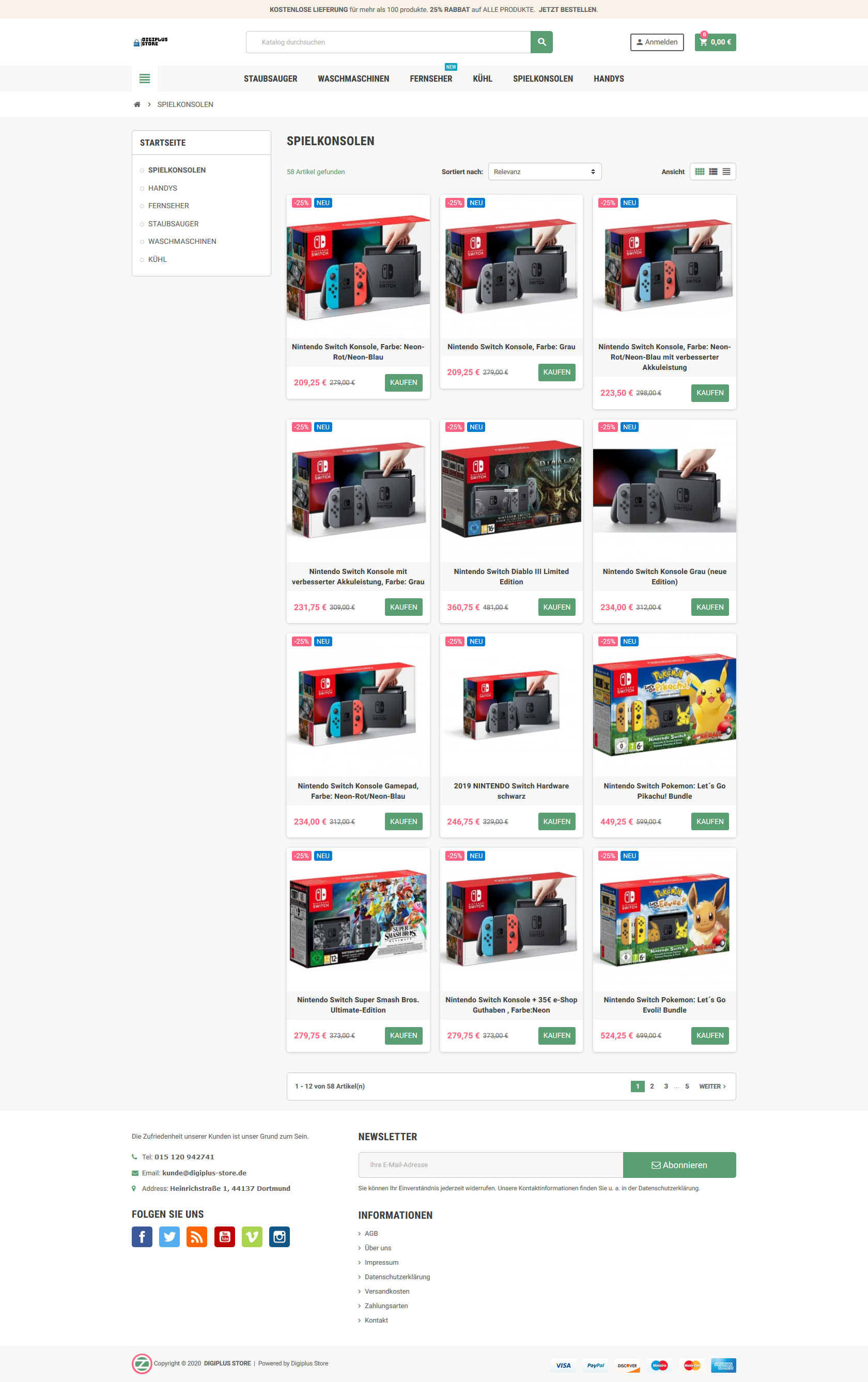Click the Anmelden login button
Image resolution: width=868 pixels, height=1382 pixels.
[x=657, y=42]
